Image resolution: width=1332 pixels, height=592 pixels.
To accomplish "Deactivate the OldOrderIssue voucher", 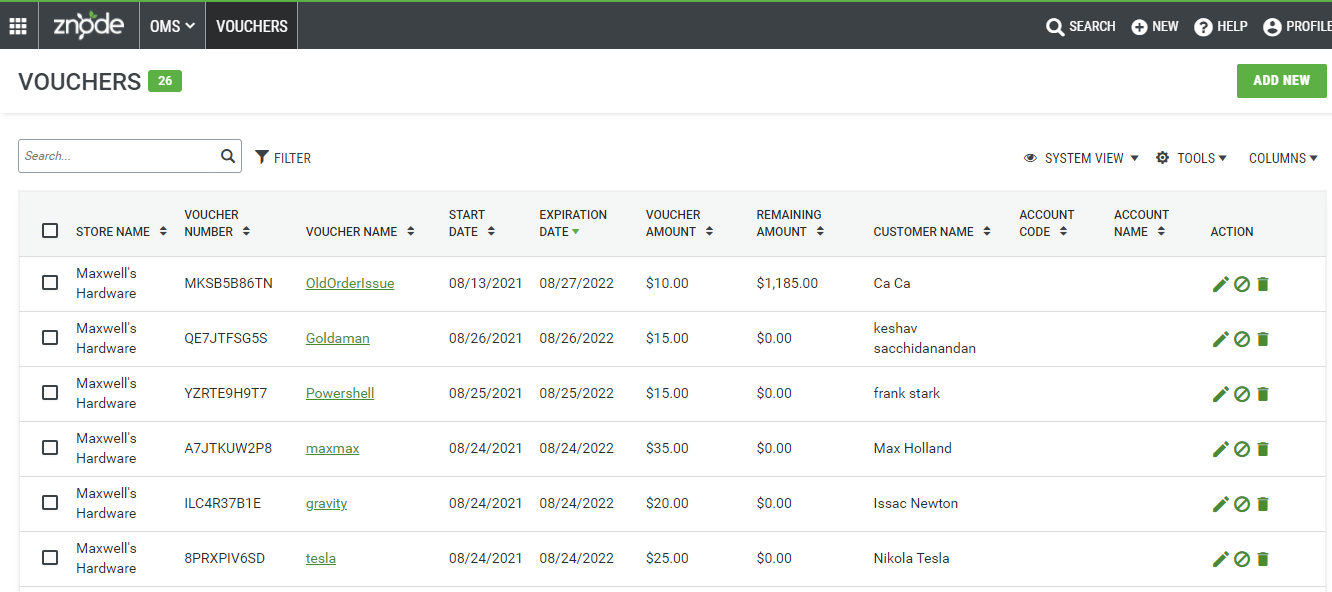I will click(1242, 284).
